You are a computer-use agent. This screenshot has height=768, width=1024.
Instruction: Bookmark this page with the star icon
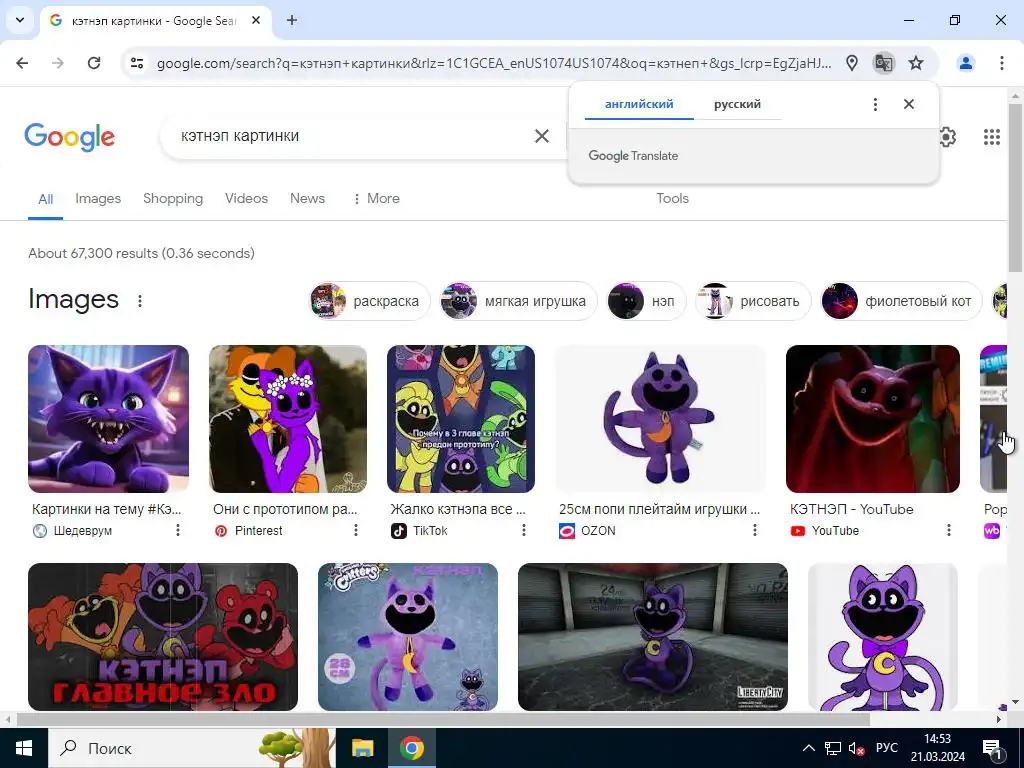916,63
